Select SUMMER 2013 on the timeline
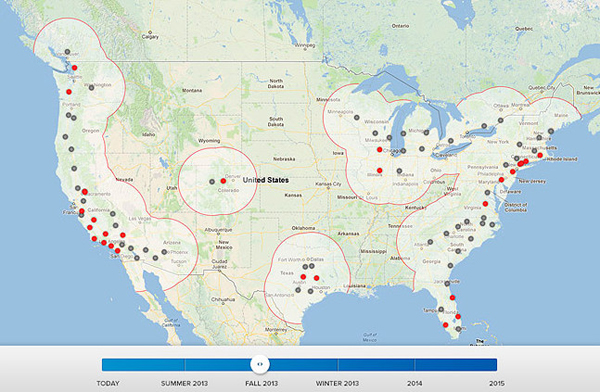This screenshot has height=392, width=600. [184, 383]
